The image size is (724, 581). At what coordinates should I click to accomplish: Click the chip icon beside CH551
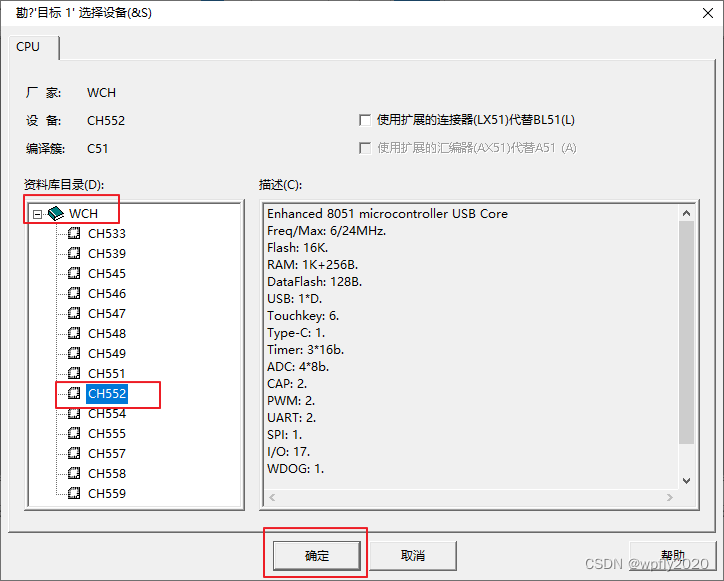74,373
